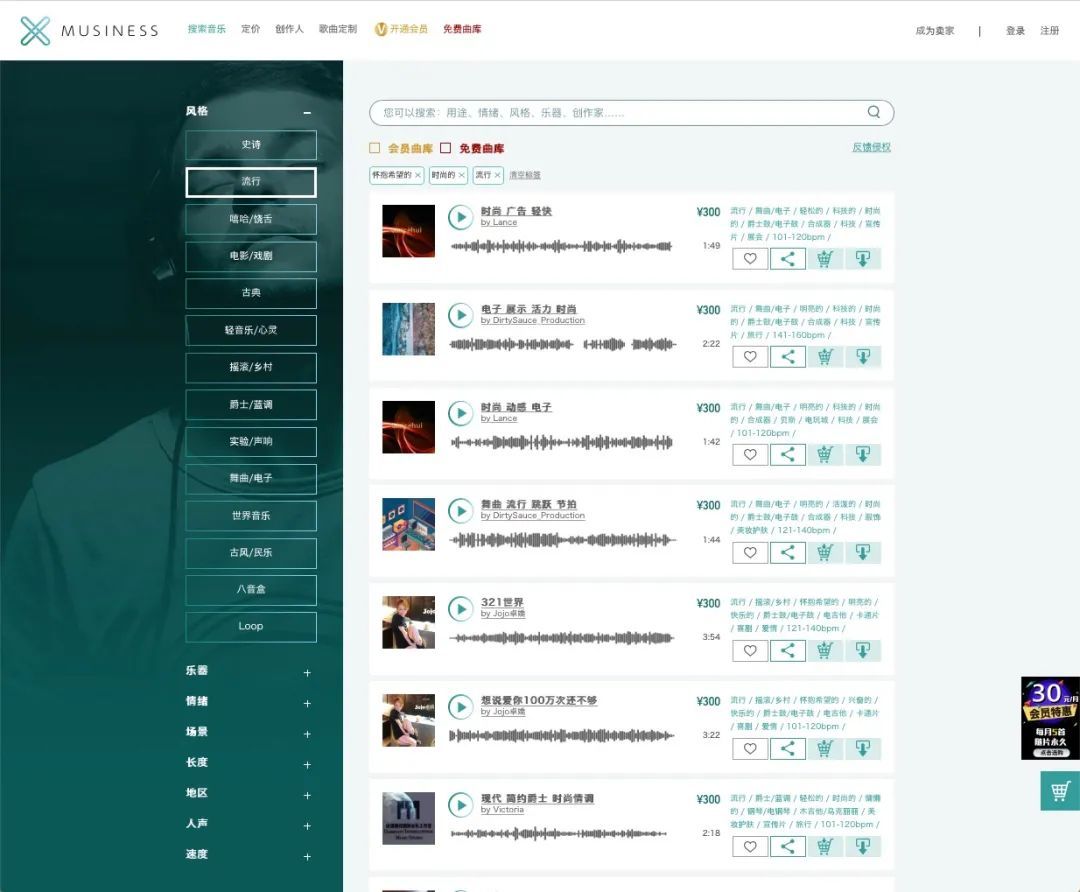Add 321世界 to the cart
The image size is (1080, 892).
click(825, 651)
